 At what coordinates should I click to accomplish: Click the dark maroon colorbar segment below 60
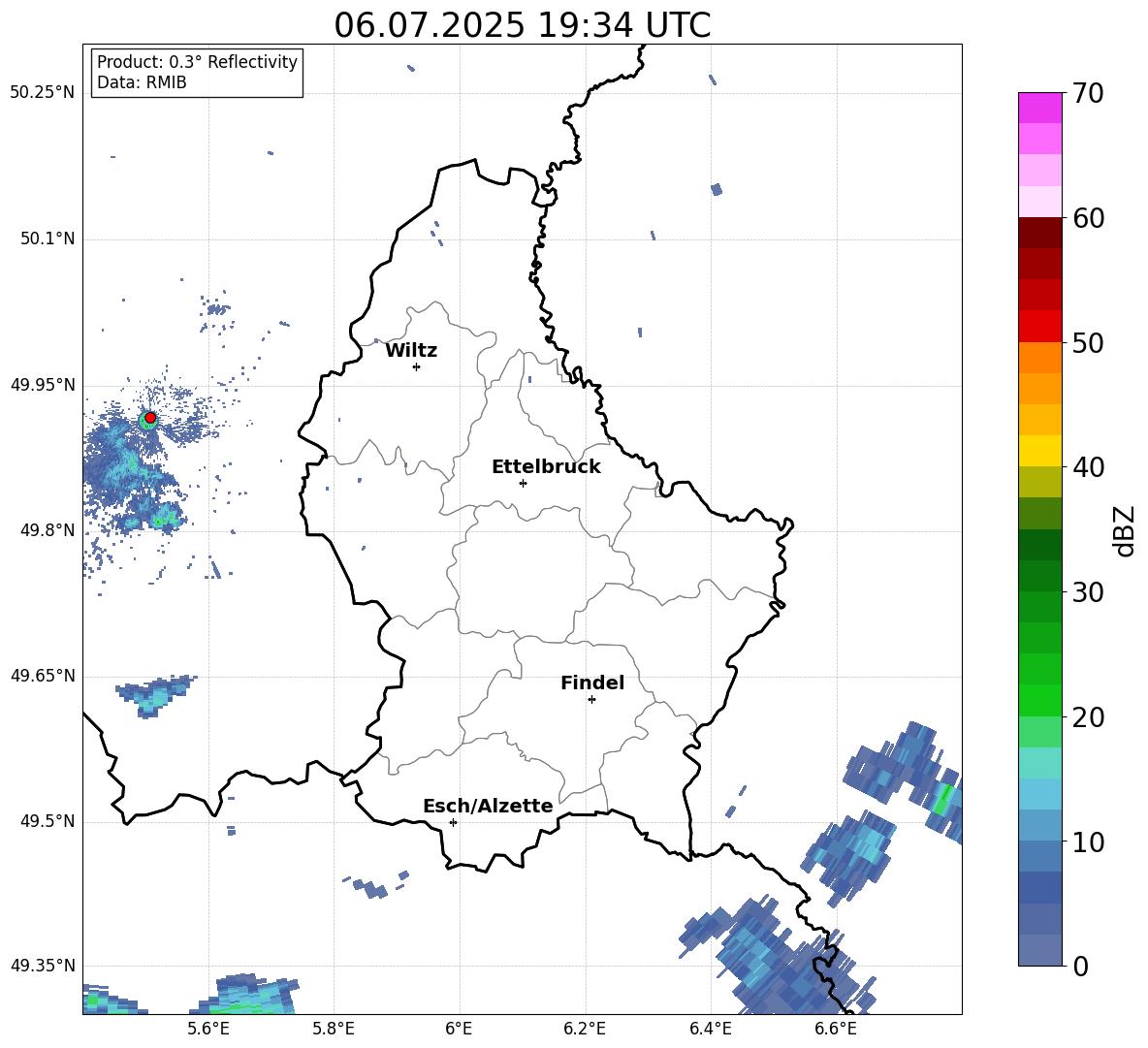coord(1039,233)
